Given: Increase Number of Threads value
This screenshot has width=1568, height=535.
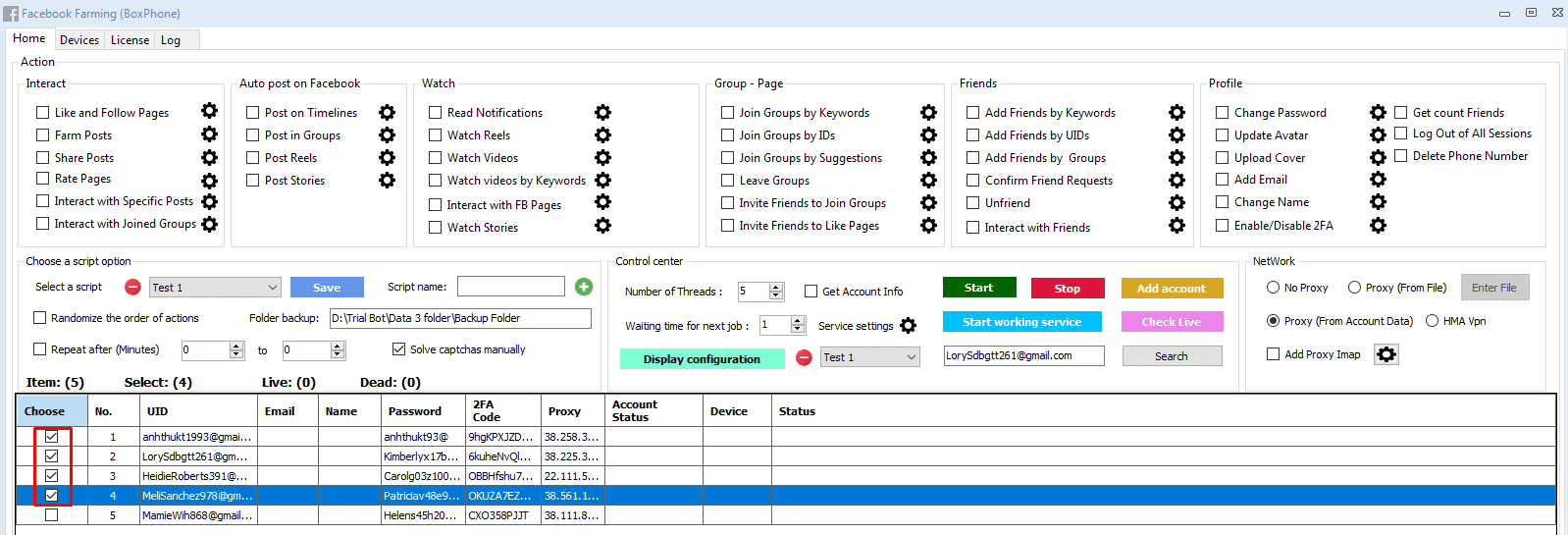Looking at the screenshot, I should 776,288.
